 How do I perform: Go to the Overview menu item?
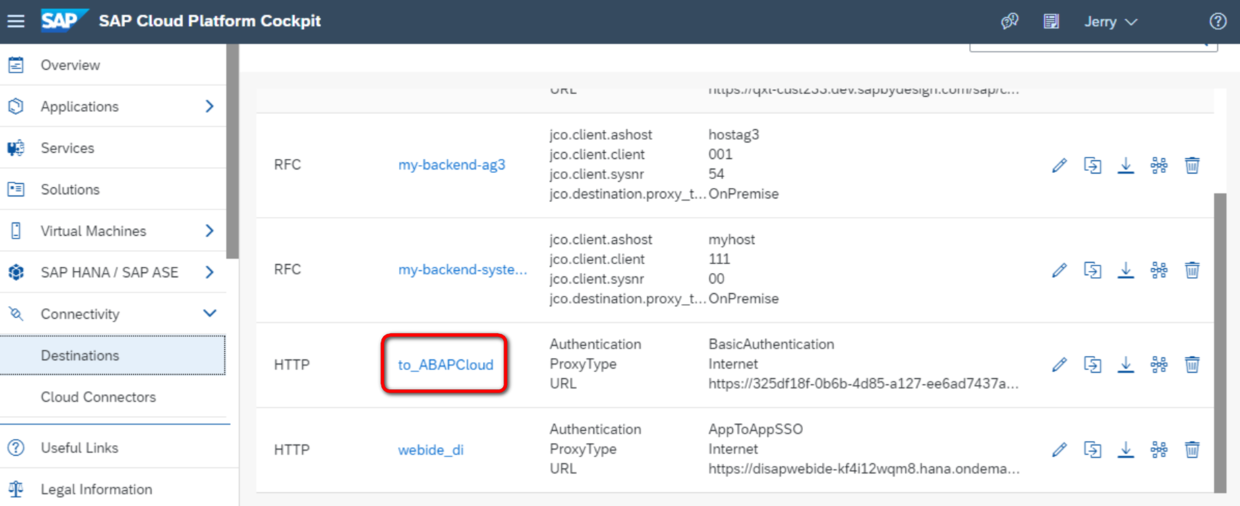pos(70,65)
